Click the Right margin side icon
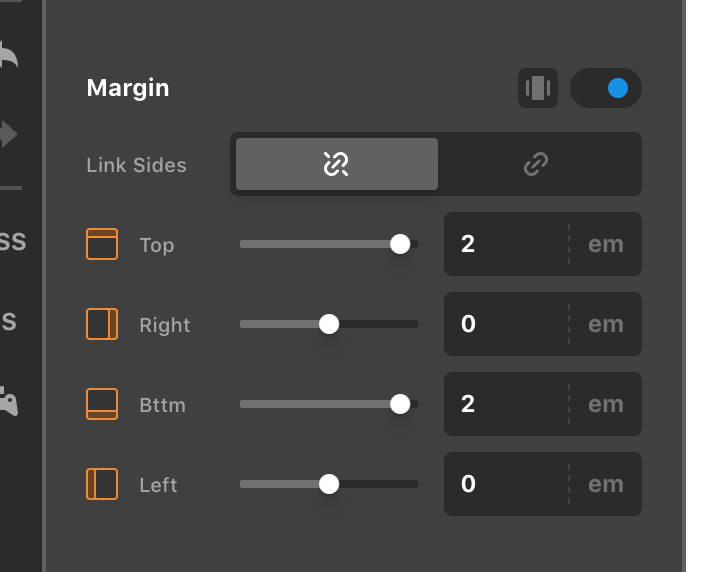 102,324
